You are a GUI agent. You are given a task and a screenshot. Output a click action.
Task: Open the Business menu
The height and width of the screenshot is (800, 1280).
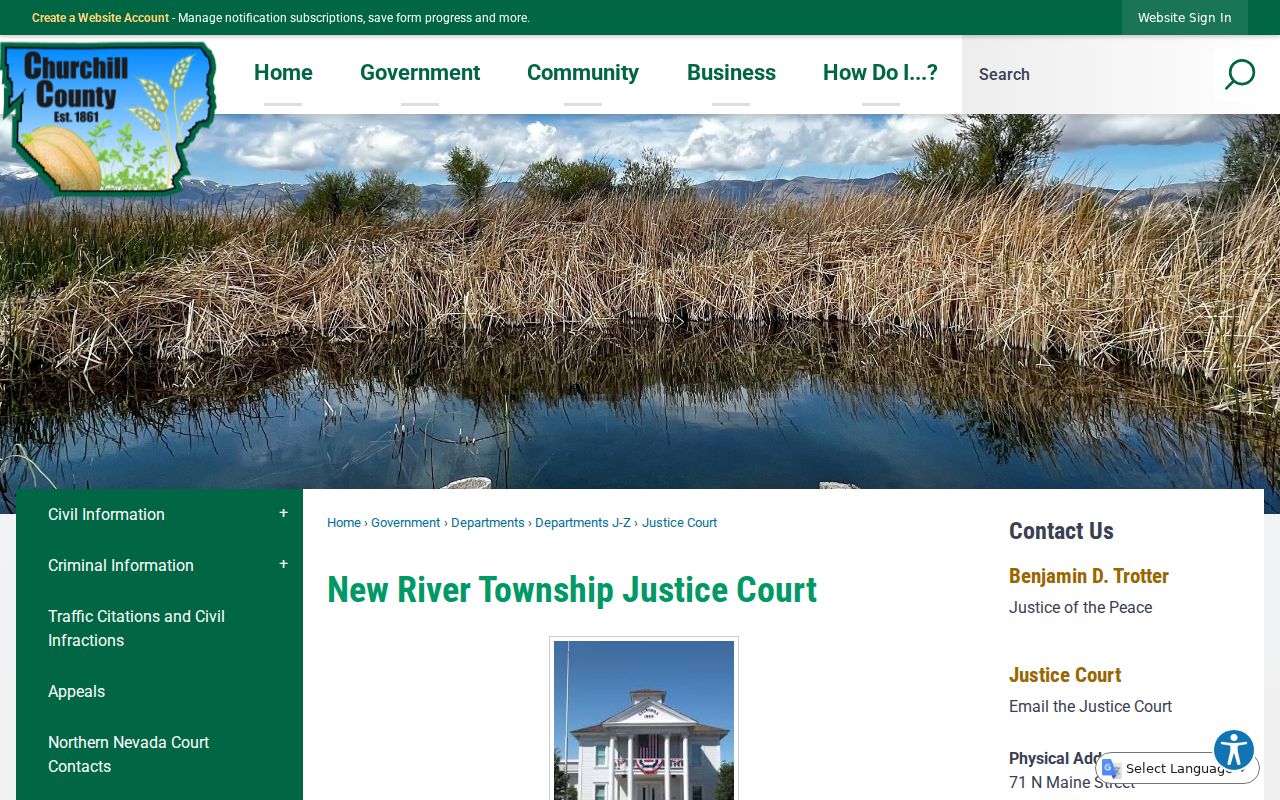[731, 73]
